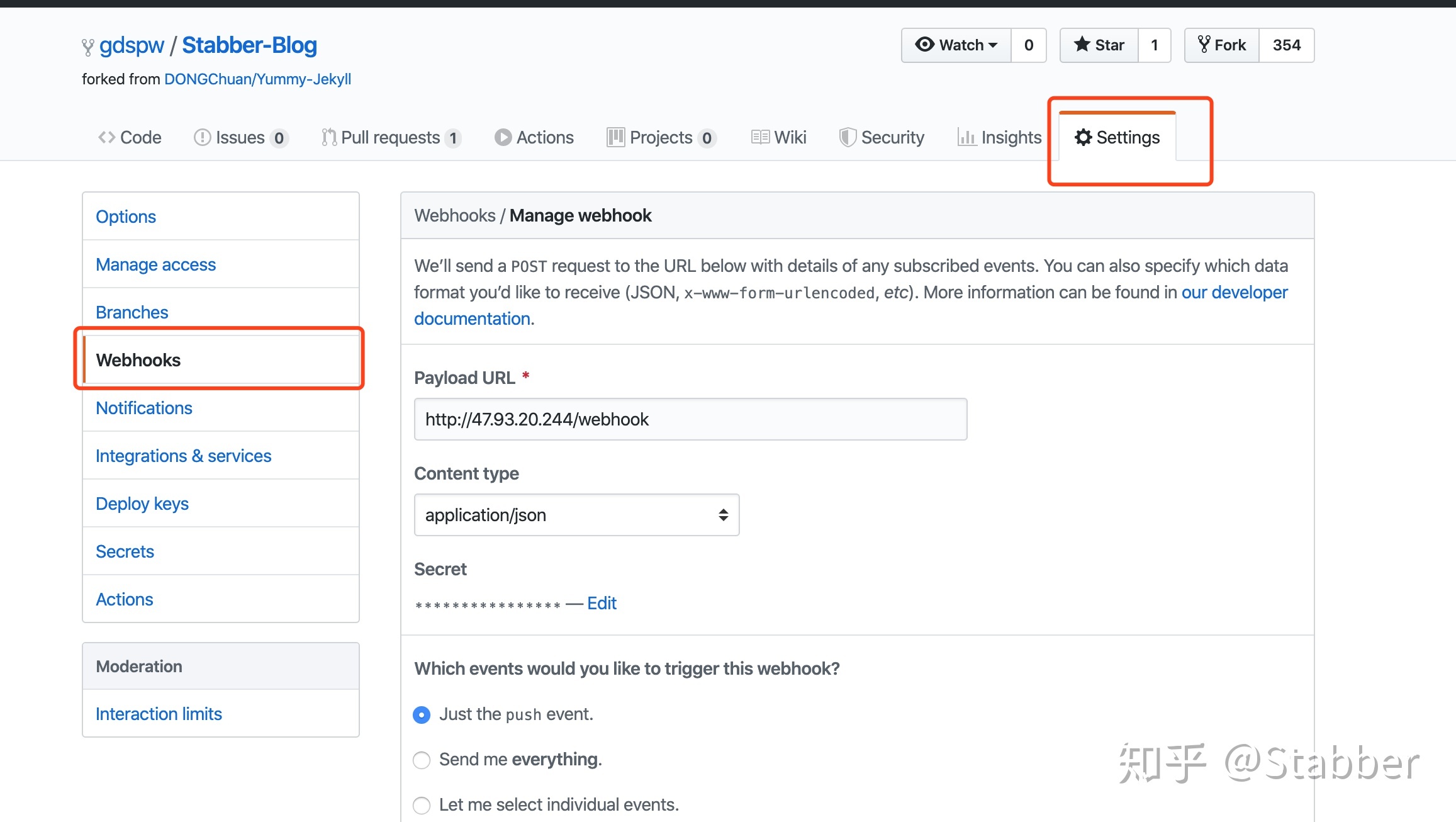Switch to the Options settings tab
The width and height of the screenshot is (1456, 822).
click(125, 216)
